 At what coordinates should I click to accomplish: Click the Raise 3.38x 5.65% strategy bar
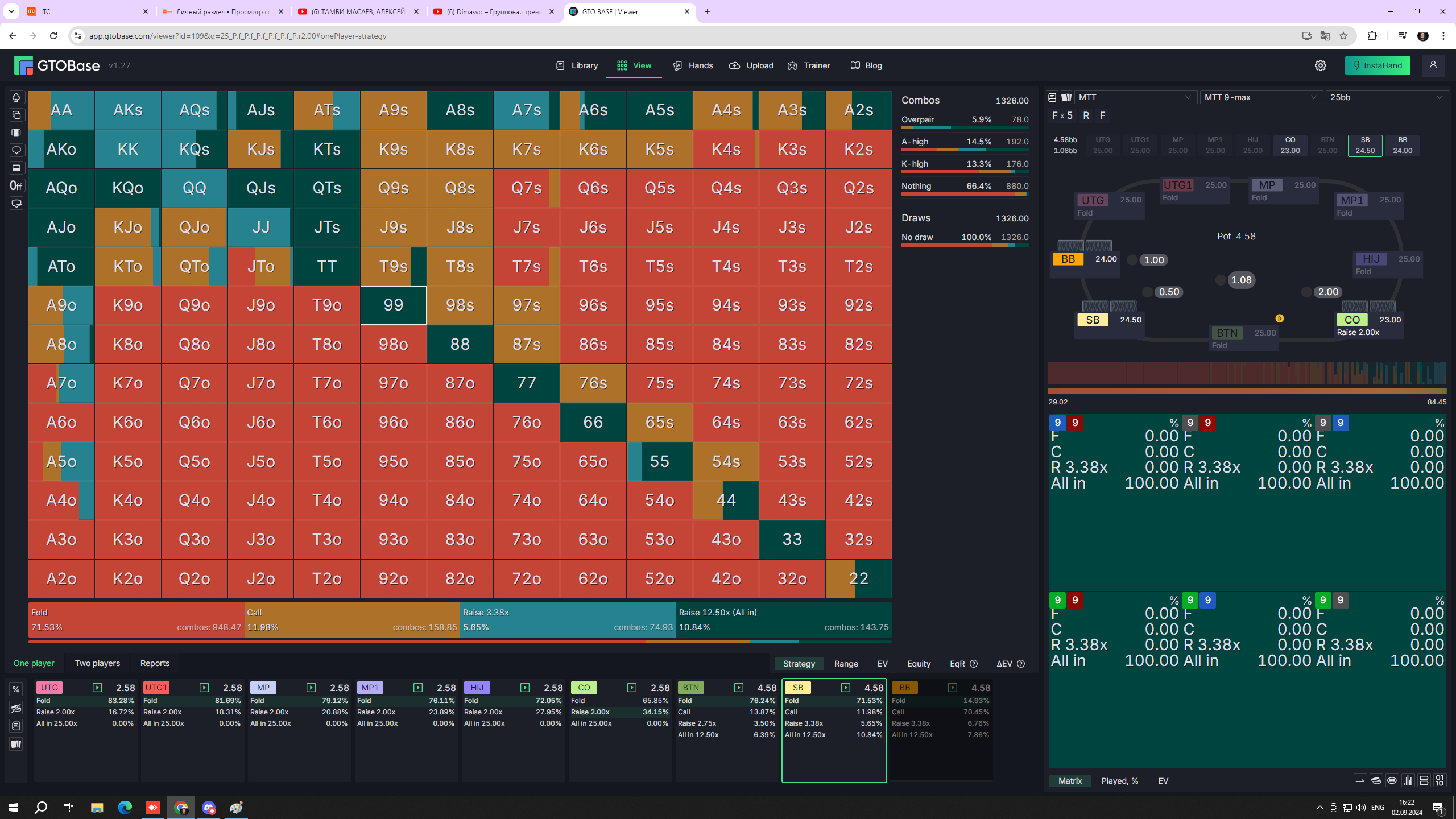tap(568, 620)
